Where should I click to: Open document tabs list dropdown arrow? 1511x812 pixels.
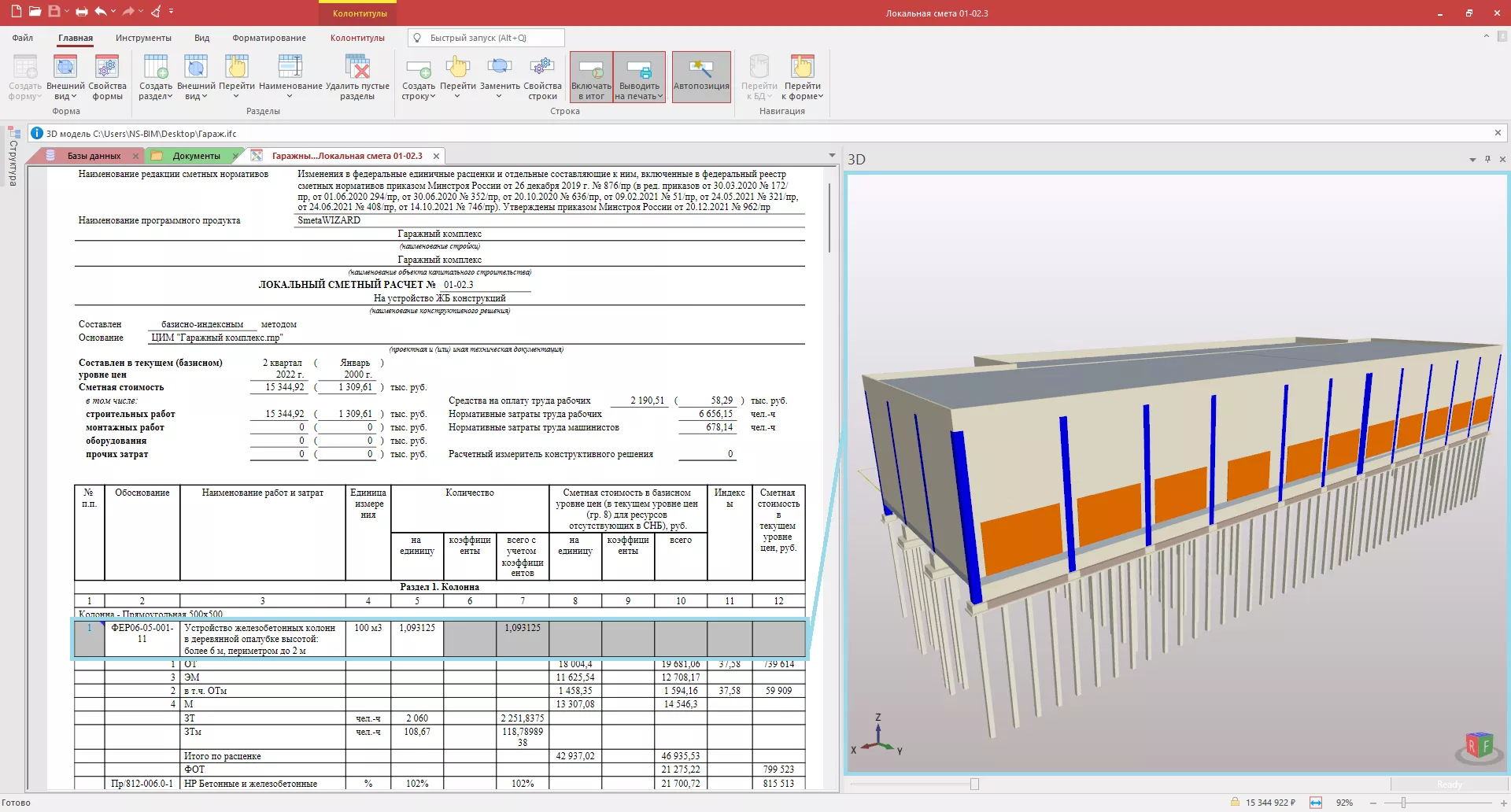(832, 156)
